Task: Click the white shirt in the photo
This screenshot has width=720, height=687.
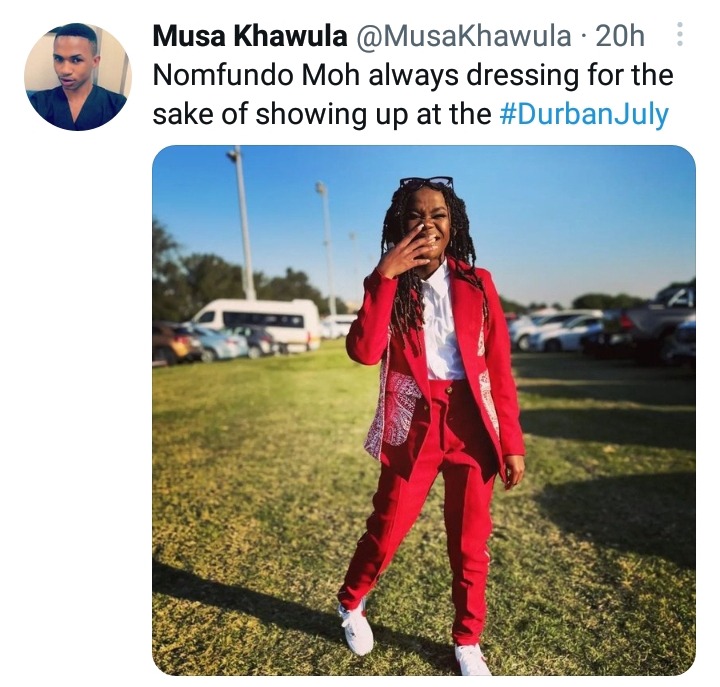Action: [x=440, y=326]
